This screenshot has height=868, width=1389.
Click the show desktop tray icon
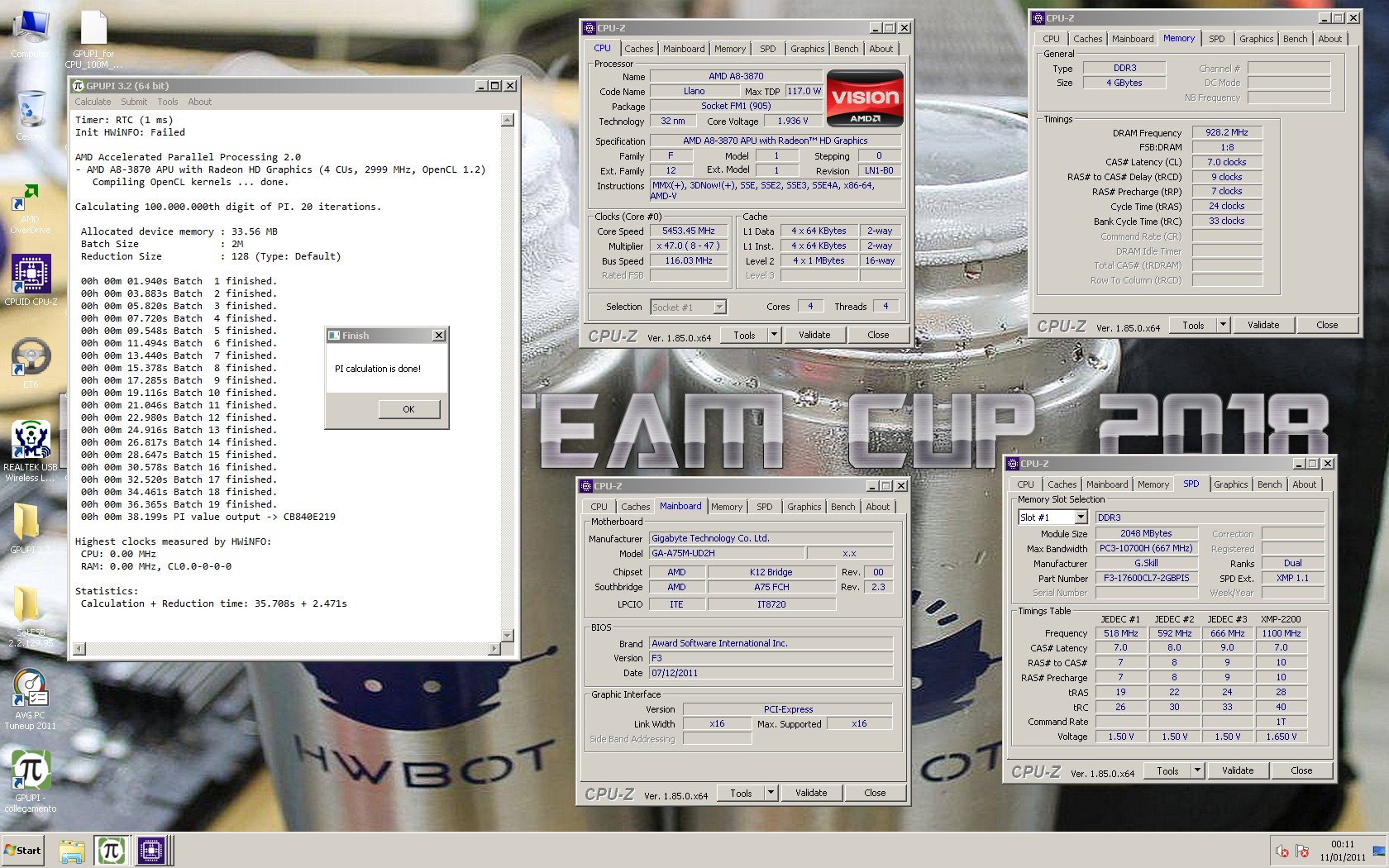click(x=1378, y=851)
